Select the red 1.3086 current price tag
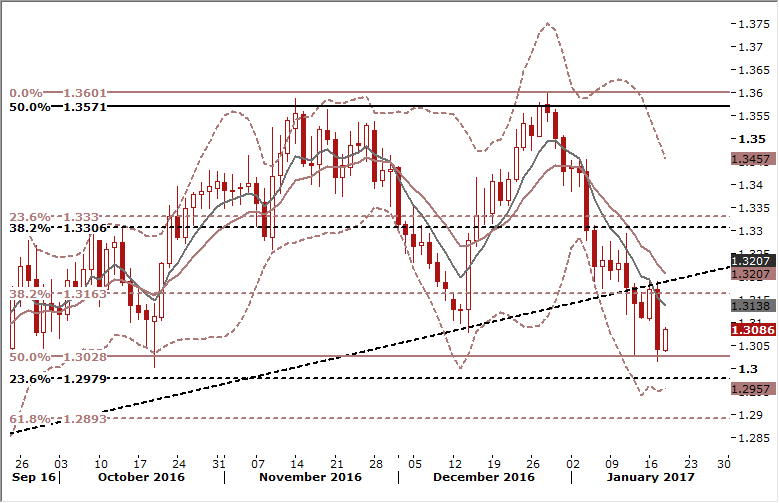 click(x=753, y=330)
